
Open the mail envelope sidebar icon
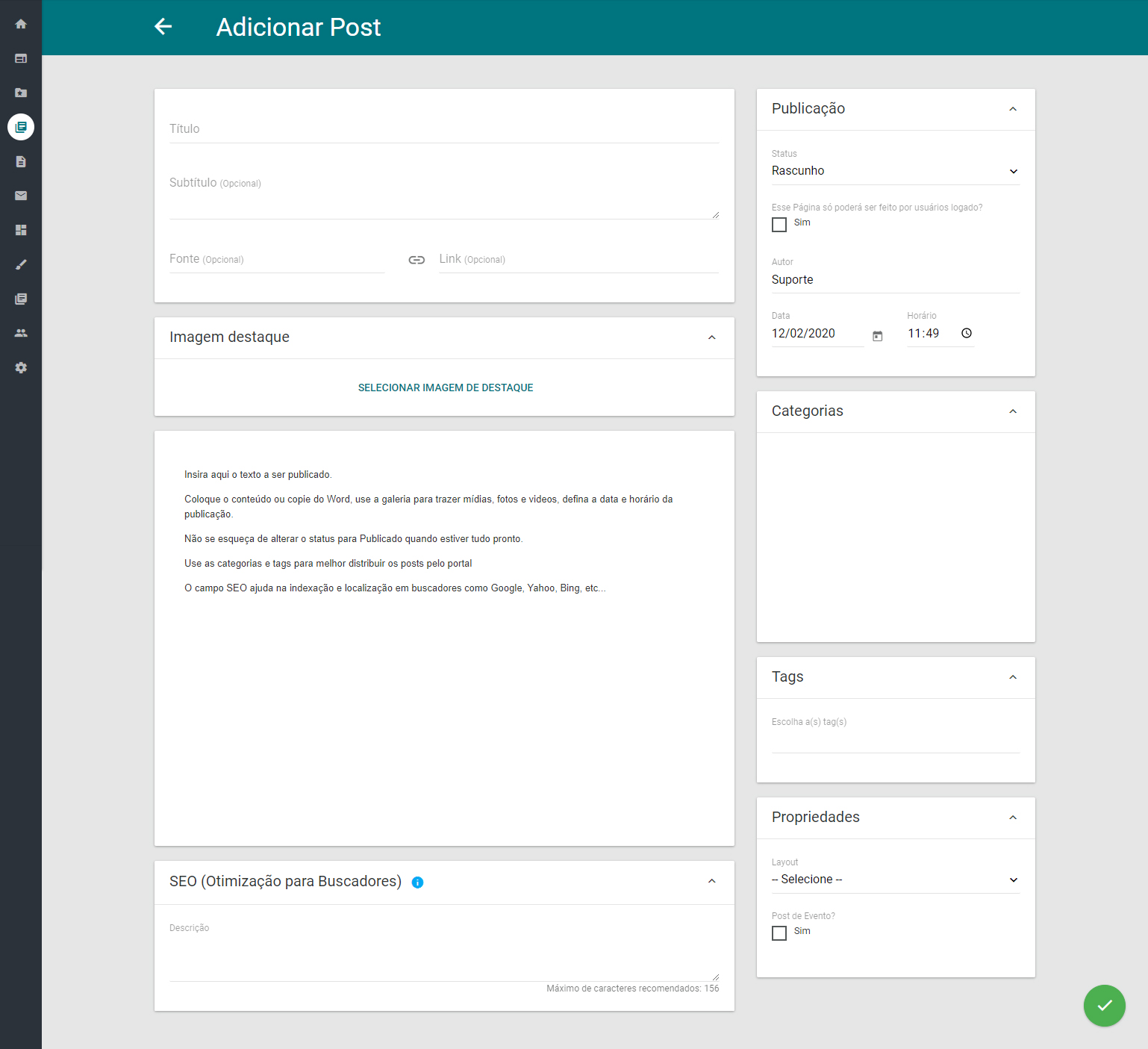[x=21, y=196]
